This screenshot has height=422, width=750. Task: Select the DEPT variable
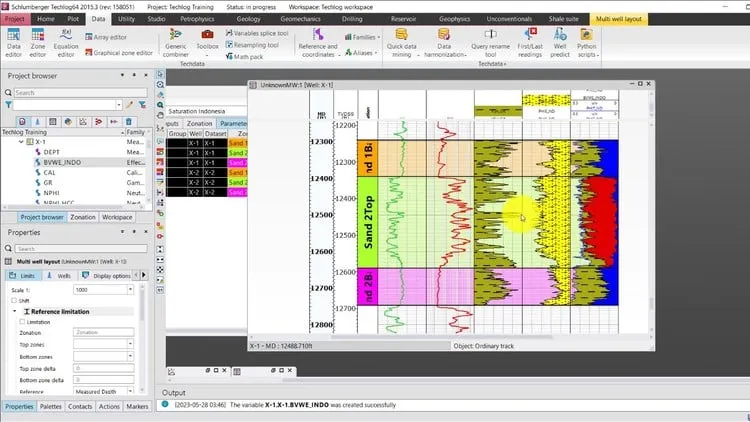pyautogui.click(x=52, y=152)
